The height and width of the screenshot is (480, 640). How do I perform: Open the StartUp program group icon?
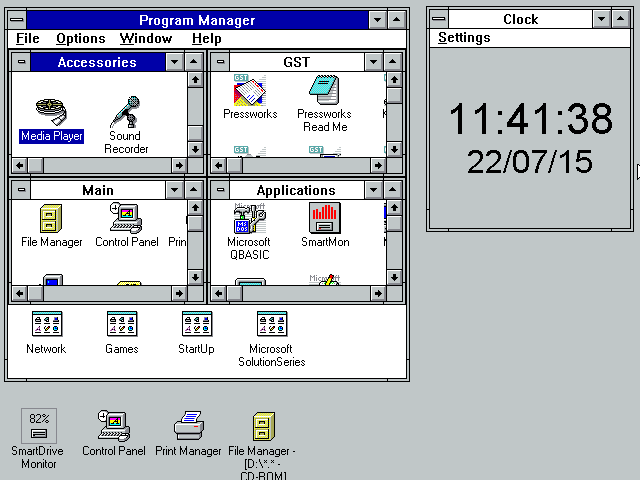pyautogui.click(x=196, y=325)
